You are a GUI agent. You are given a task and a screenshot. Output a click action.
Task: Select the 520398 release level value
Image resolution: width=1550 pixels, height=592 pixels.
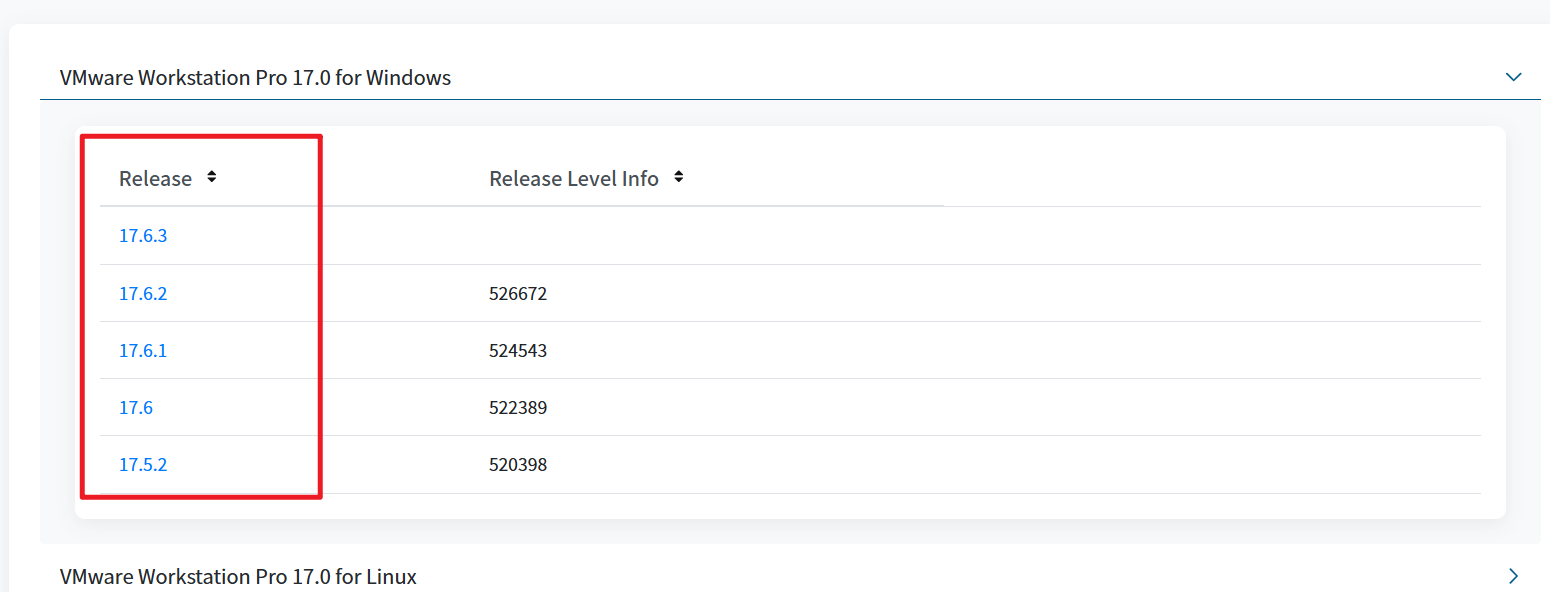[518, 464]
